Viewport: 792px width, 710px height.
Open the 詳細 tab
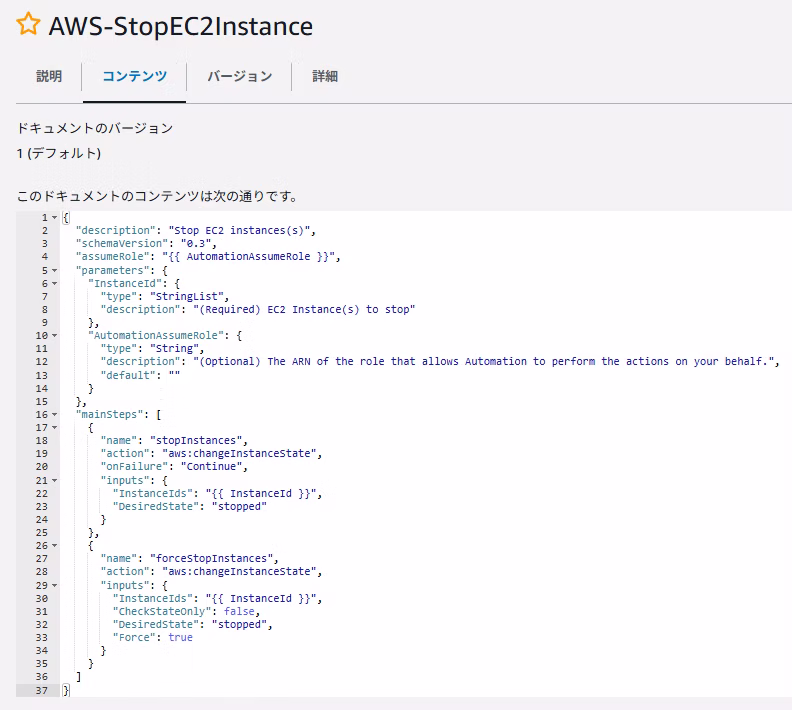pyautogui.click(x=325, y=76)
